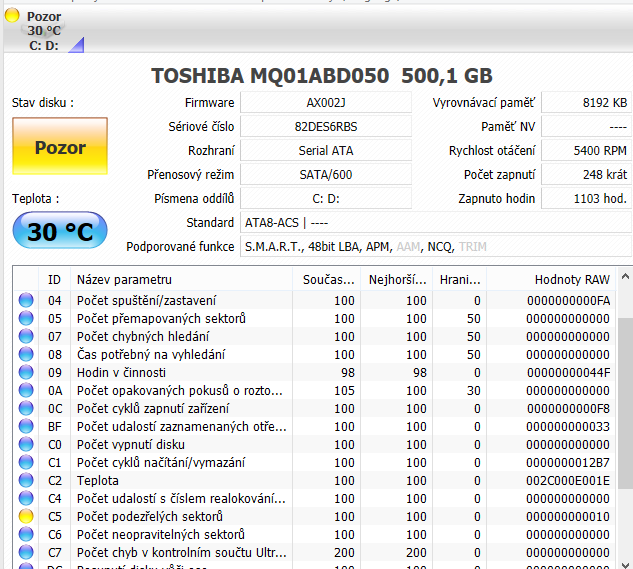Click the ID column header
The image size is (633, 569).
54,279
